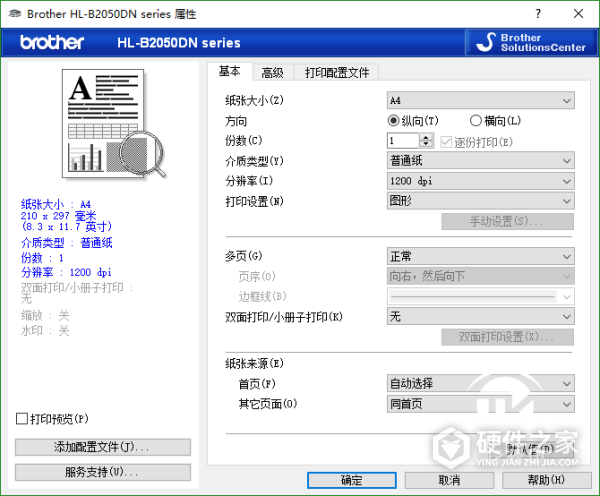Click the 手动设置 button

tap(507, 222)
